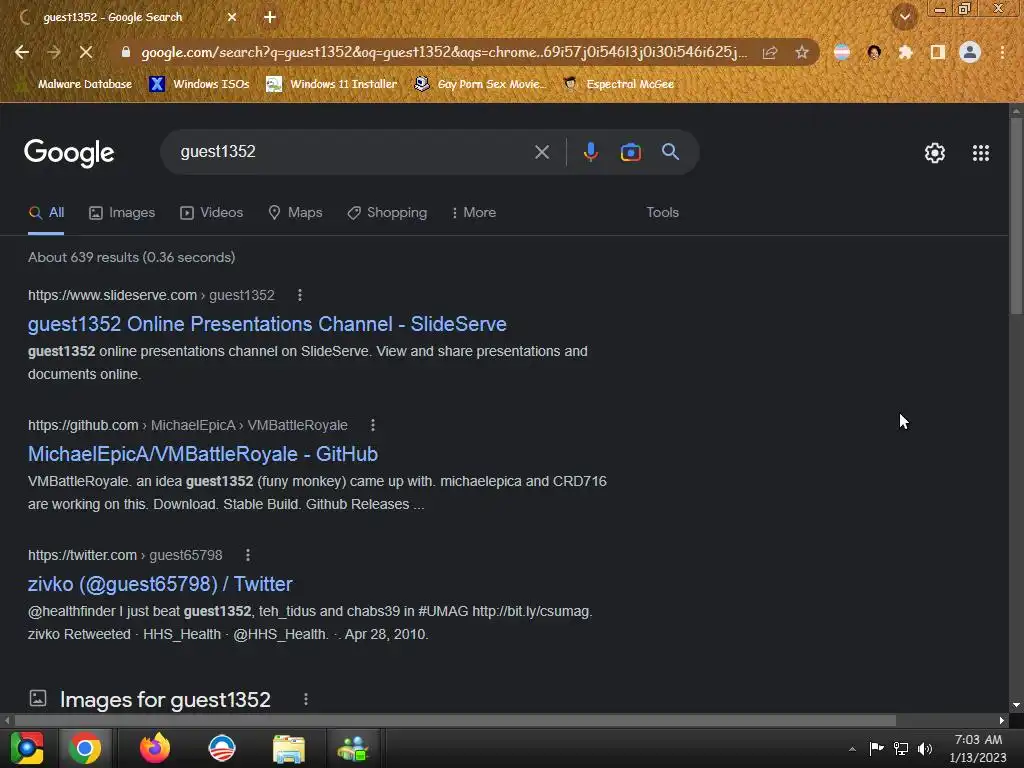Open the network tray icon
This screenshot has height=768, width=1024.
(x=901, y=748)
